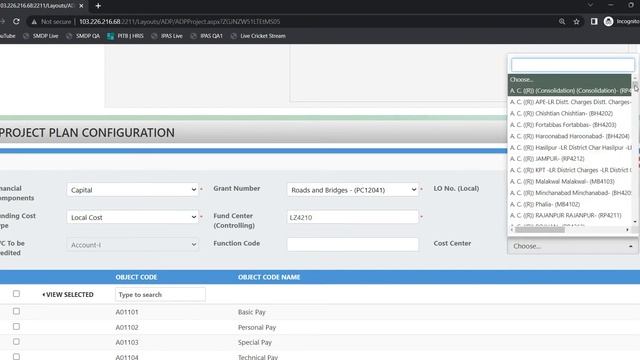Select the Chishtian (BH4202) option
Viewport: 640px width, 360px height.
(569, 113)
